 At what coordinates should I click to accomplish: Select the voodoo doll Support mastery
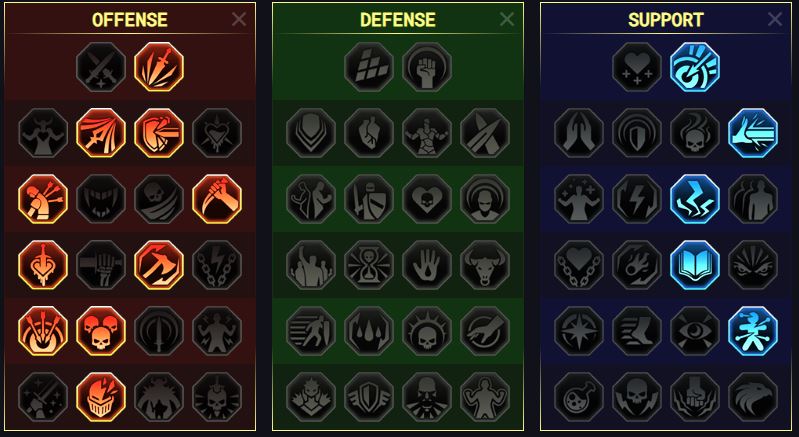(x=753, y=331)
